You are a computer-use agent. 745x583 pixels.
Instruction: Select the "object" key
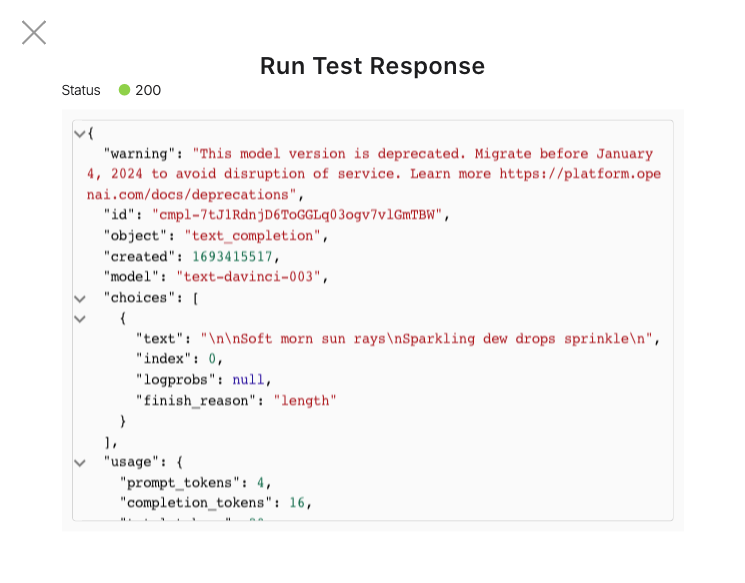click(x=136, y=236)
